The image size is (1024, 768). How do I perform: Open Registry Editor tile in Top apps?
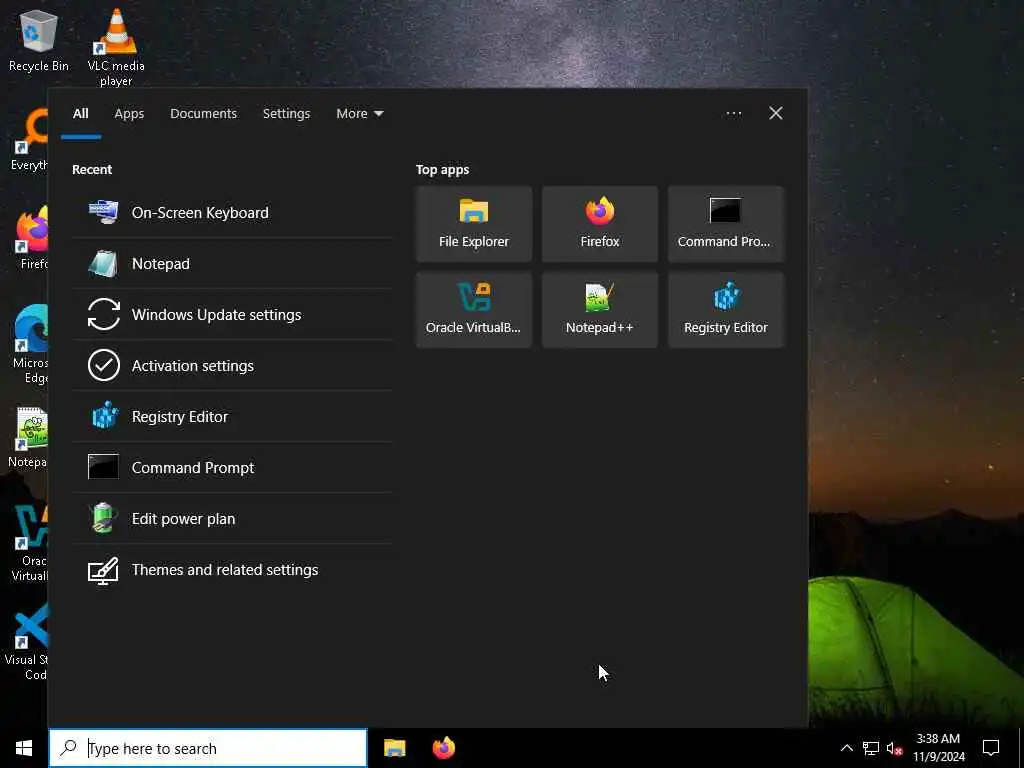726,310
